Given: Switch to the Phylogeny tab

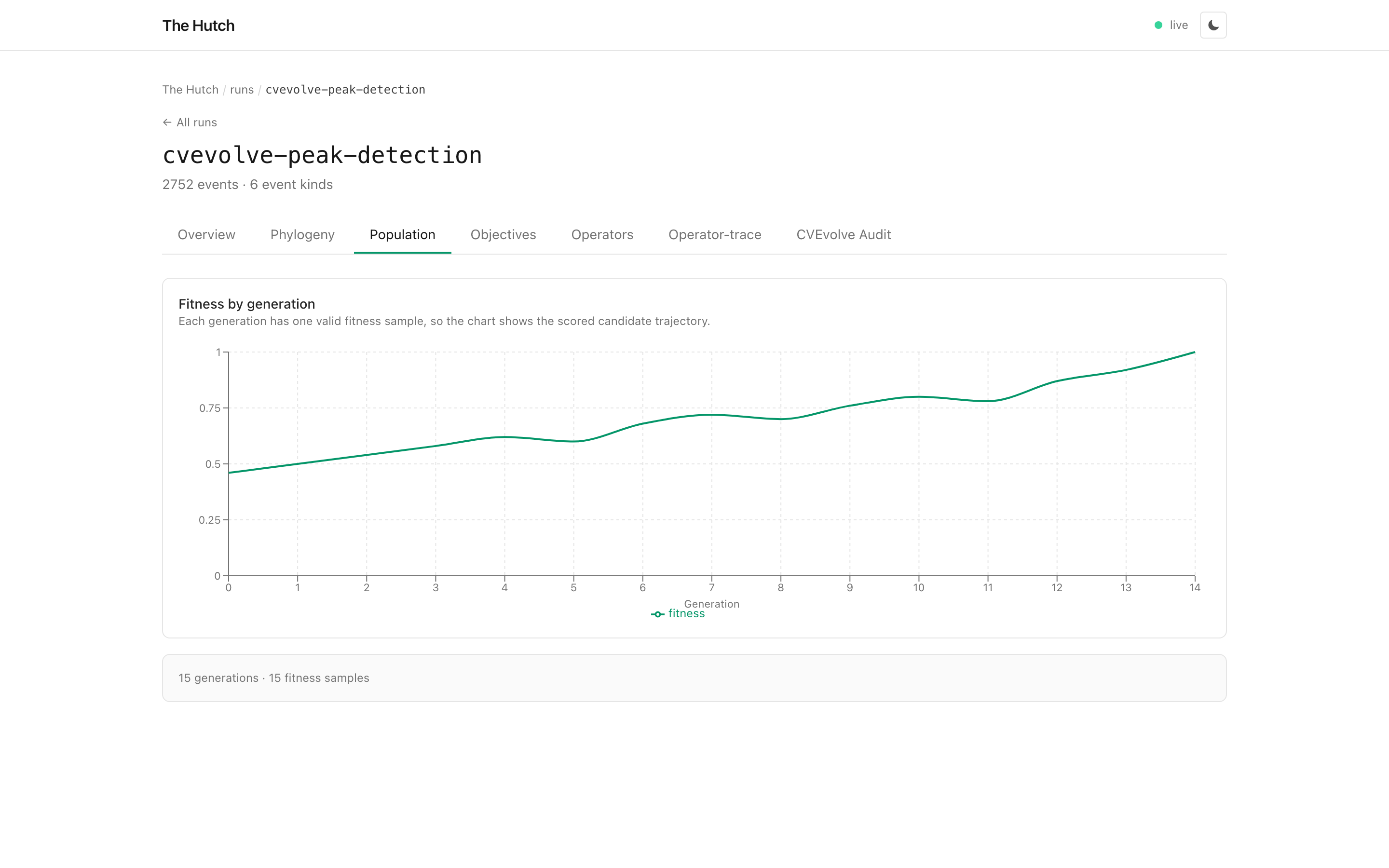Looking at the screenshot, I should pos(302,235).
